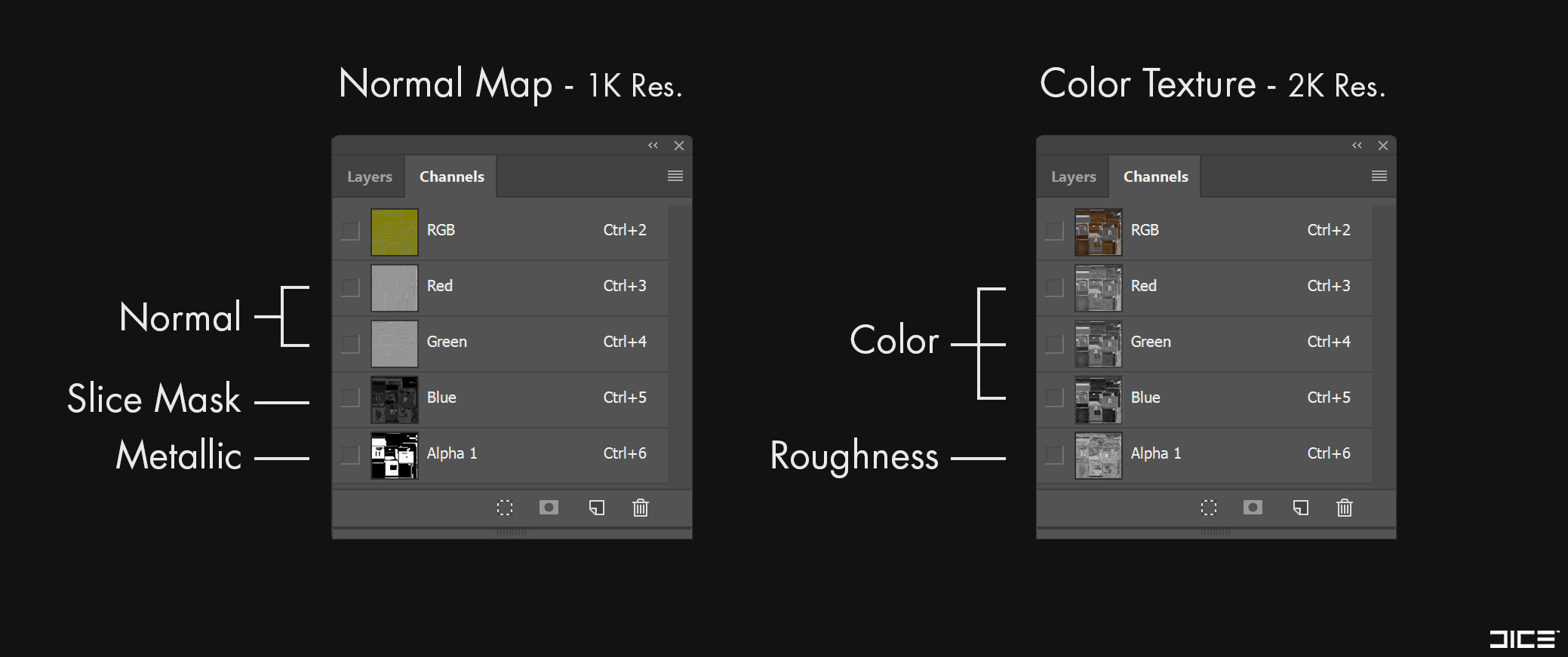Toggle Blue channel visibility in Color Texture panel

tap(1054, 398)
